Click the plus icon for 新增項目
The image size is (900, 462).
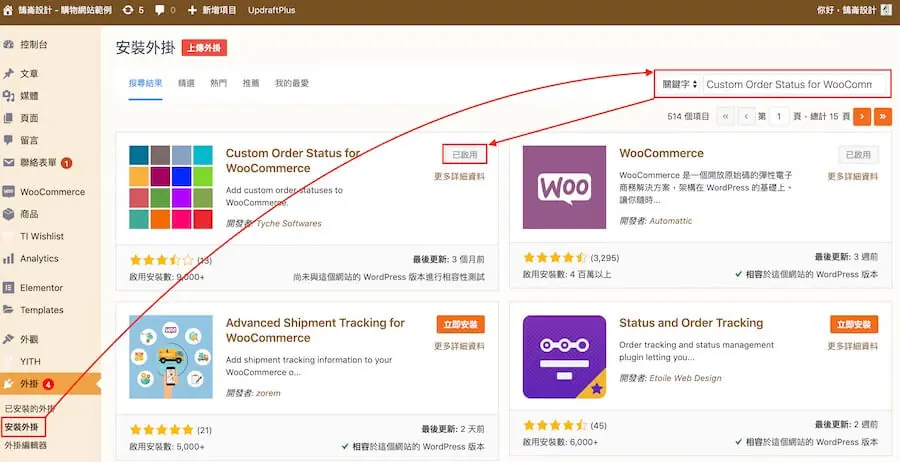point(192,10)
